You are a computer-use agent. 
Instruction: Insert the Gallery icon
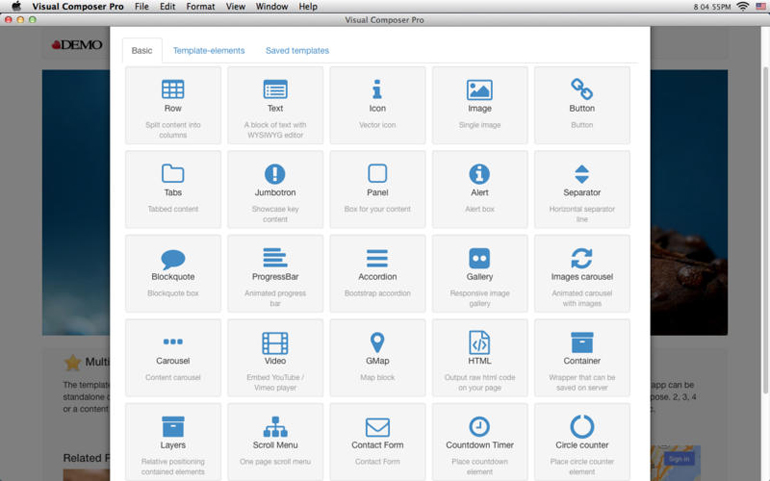pyautogui.click(x=479, y=258)
